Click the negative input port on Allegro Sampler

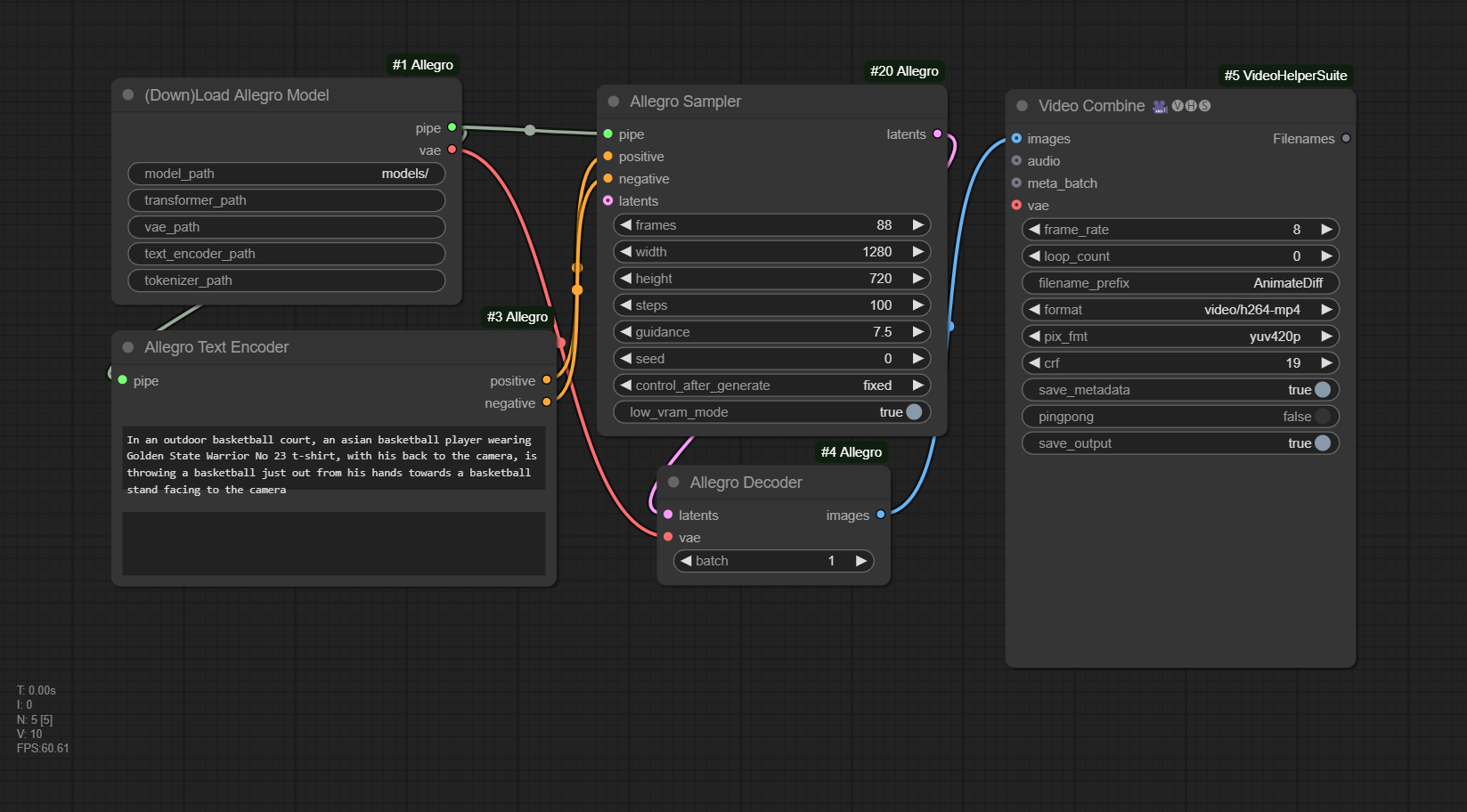(x=608, y=178)
